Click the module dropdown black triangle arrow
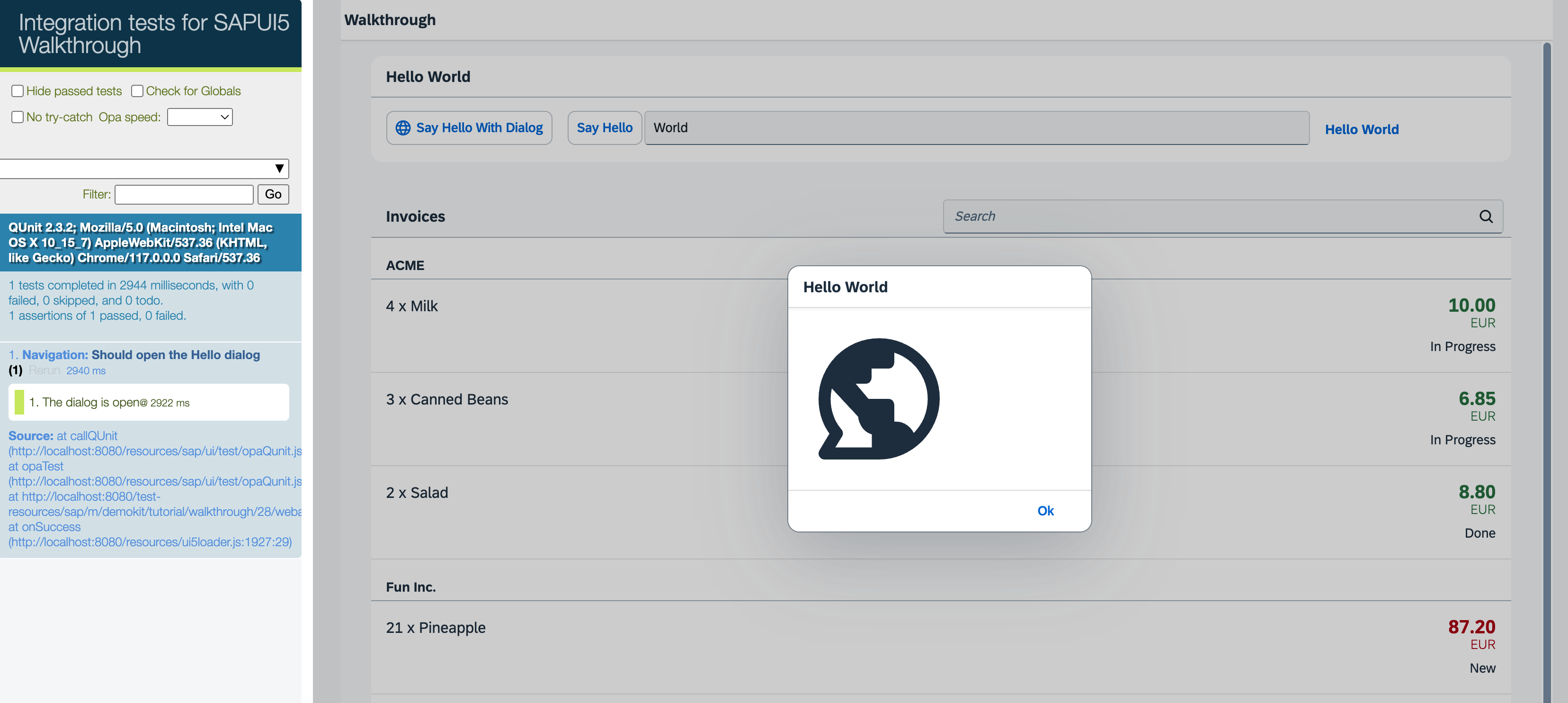The height and width of the screenshot is (703, 1568). click(279, 169)
